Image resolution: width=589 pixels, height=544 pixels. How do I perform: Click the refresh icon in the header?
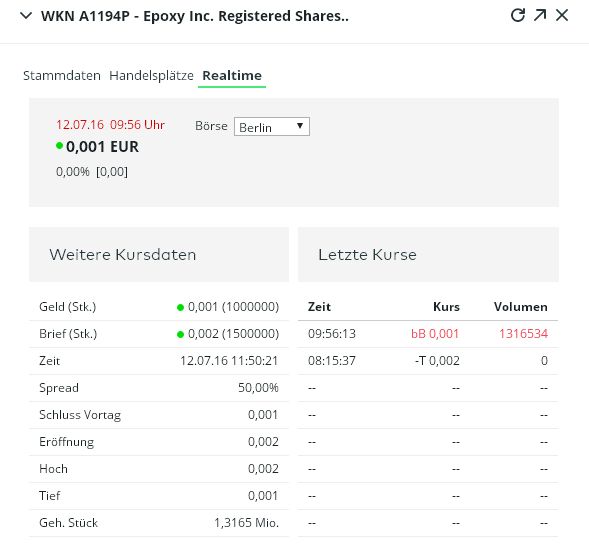[518, 15]
